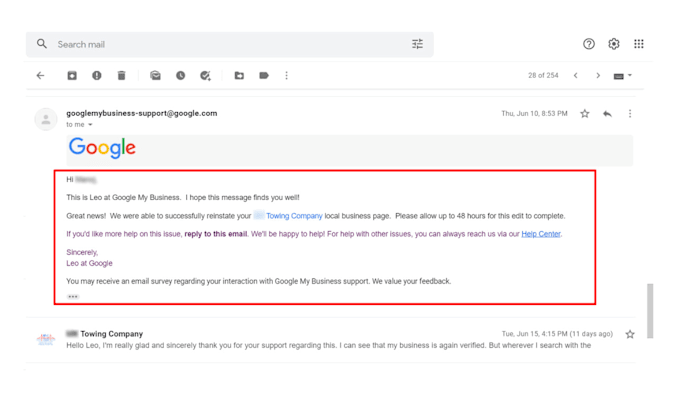Click the Google logo image
Screen dimensions: 680x409
click(102, 148)
